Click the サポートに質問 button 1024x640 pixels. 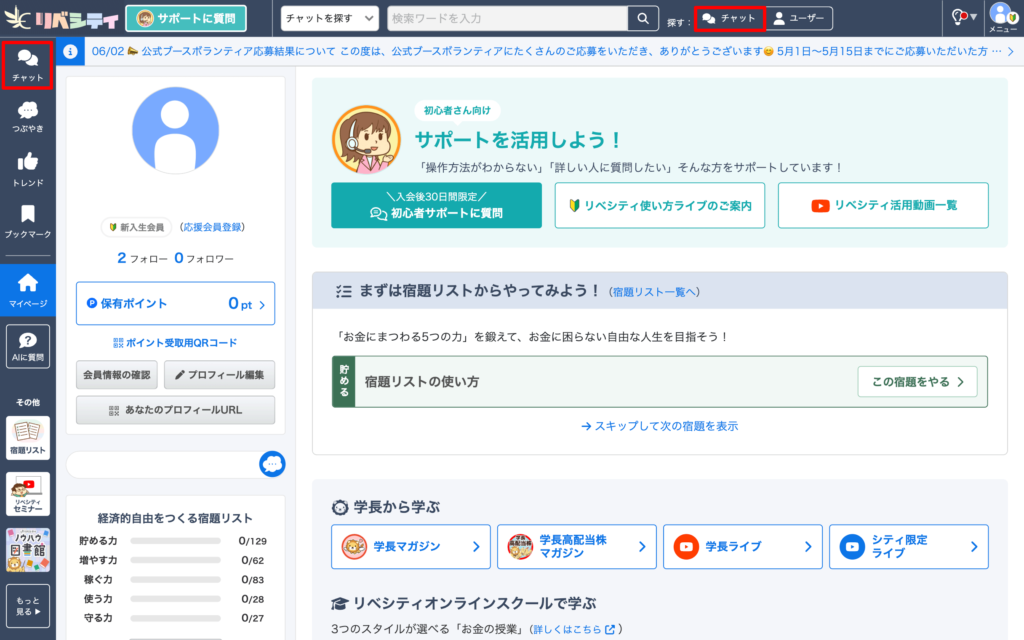click(186, 18)
